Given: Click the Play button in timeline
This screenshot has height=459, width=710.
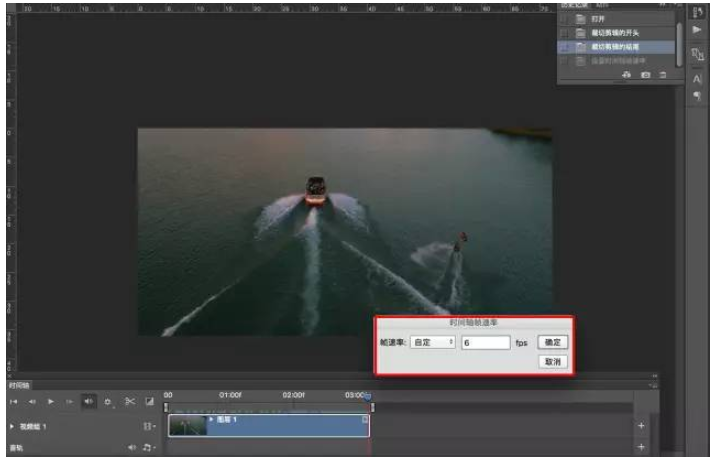Looking at the screenshot, I should [51, 401].
